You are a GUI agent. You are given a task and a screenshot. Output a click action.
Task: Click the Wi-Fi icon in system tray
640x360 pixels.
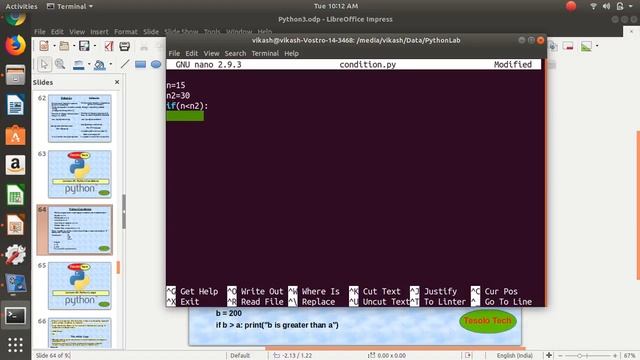(594, 6)
